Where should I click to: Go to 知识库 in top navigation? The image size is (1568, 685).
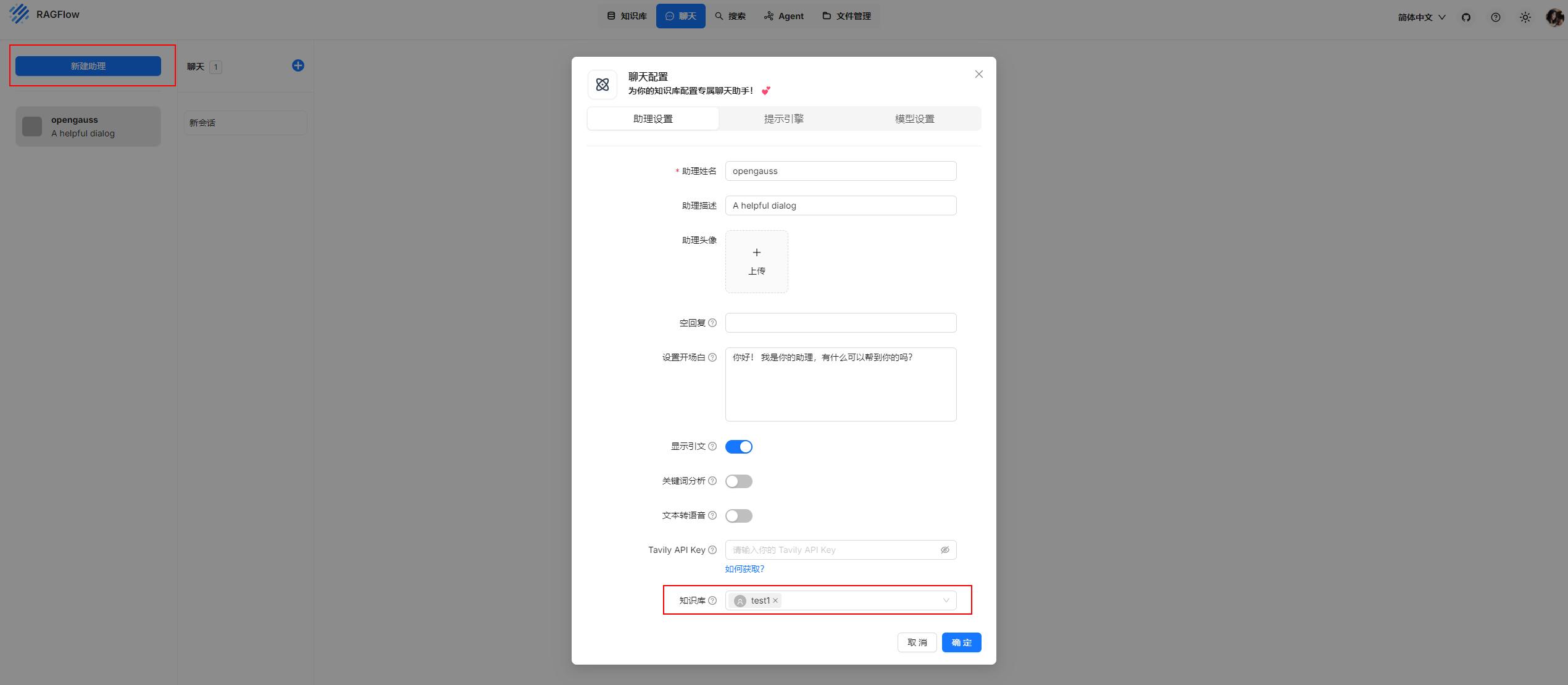point(627,16)
